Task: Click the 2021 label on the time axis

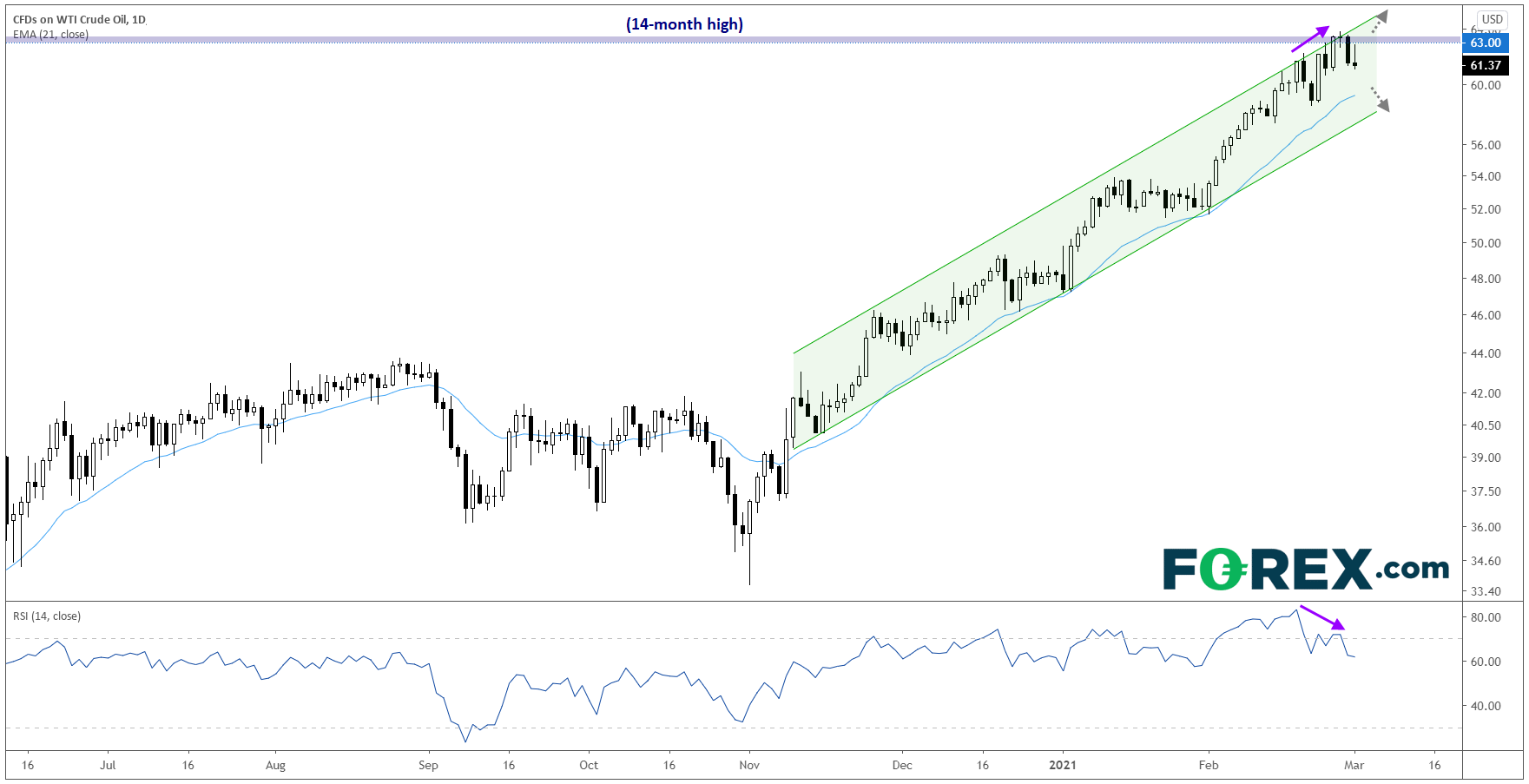Action: click(1062, 765)
